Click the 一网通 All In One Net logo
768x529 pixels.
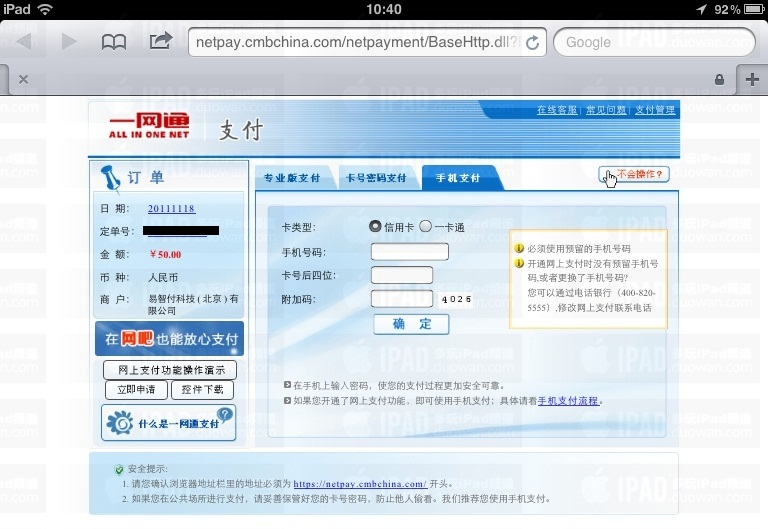click(149, 126)
